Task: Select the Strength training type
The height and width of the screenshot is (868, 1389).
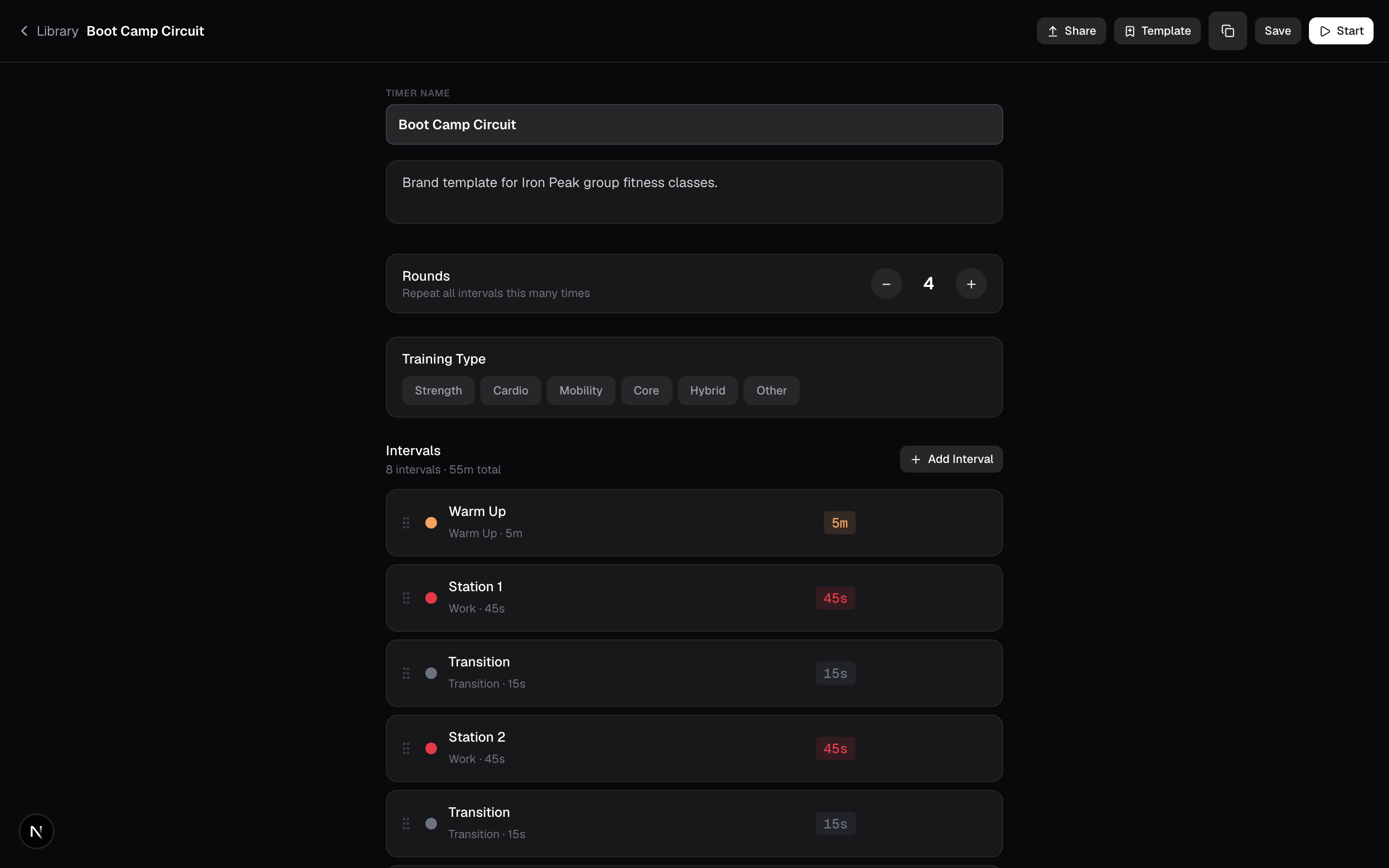Action: pyautogui.click(x=438, y=391)
